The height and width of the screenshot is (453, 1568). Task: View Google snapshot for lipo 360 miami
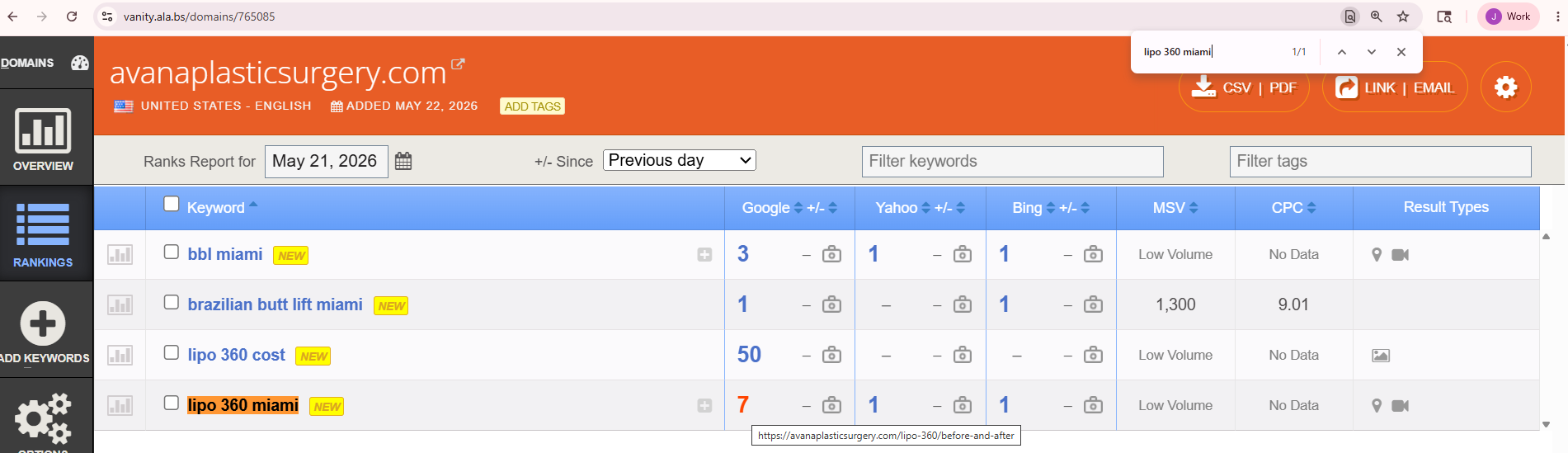(x=832, y=405)
